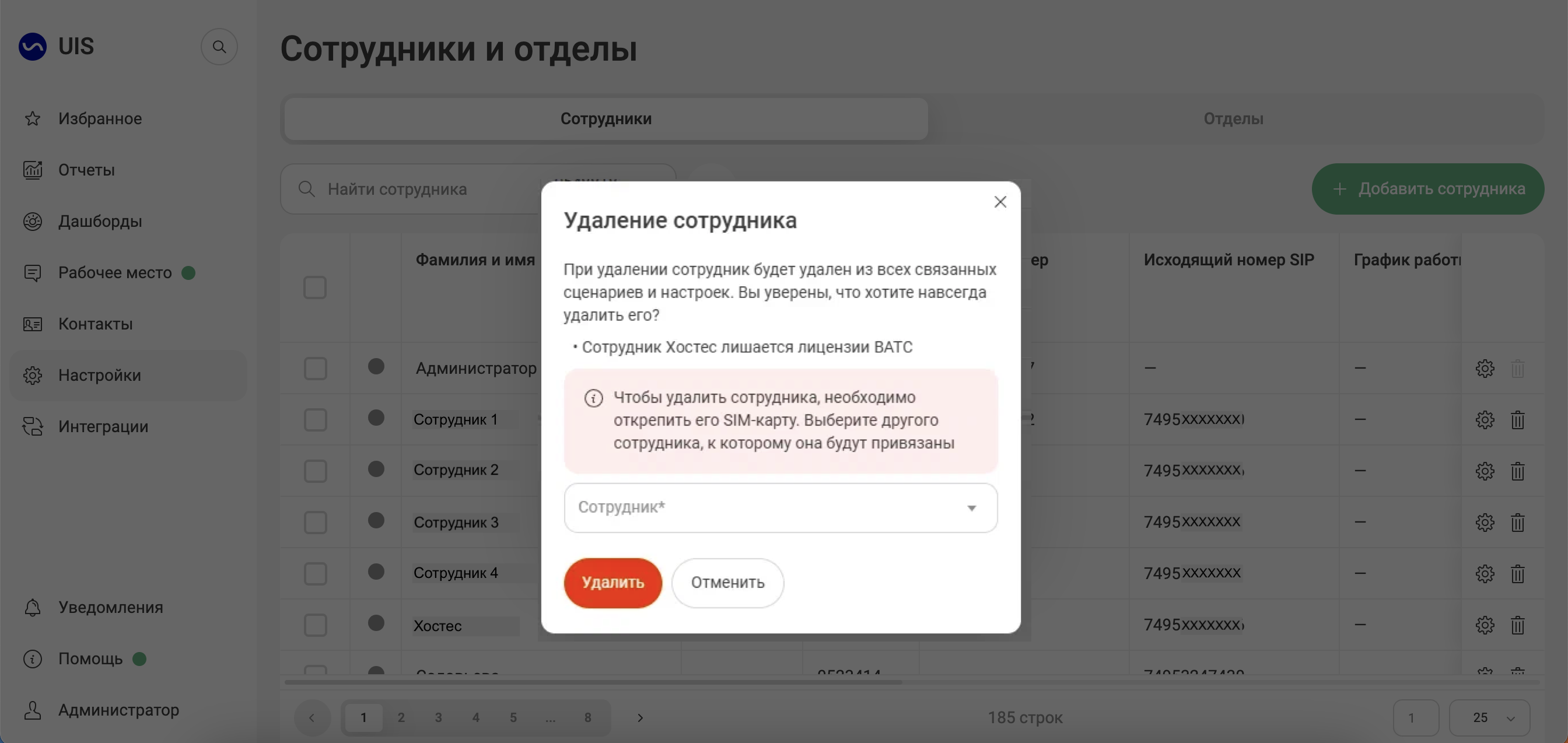This screenshot has height=743, width=1568.
Task: Click trash icon for the Сотрудник 3 row
Action: [1517, 522]
